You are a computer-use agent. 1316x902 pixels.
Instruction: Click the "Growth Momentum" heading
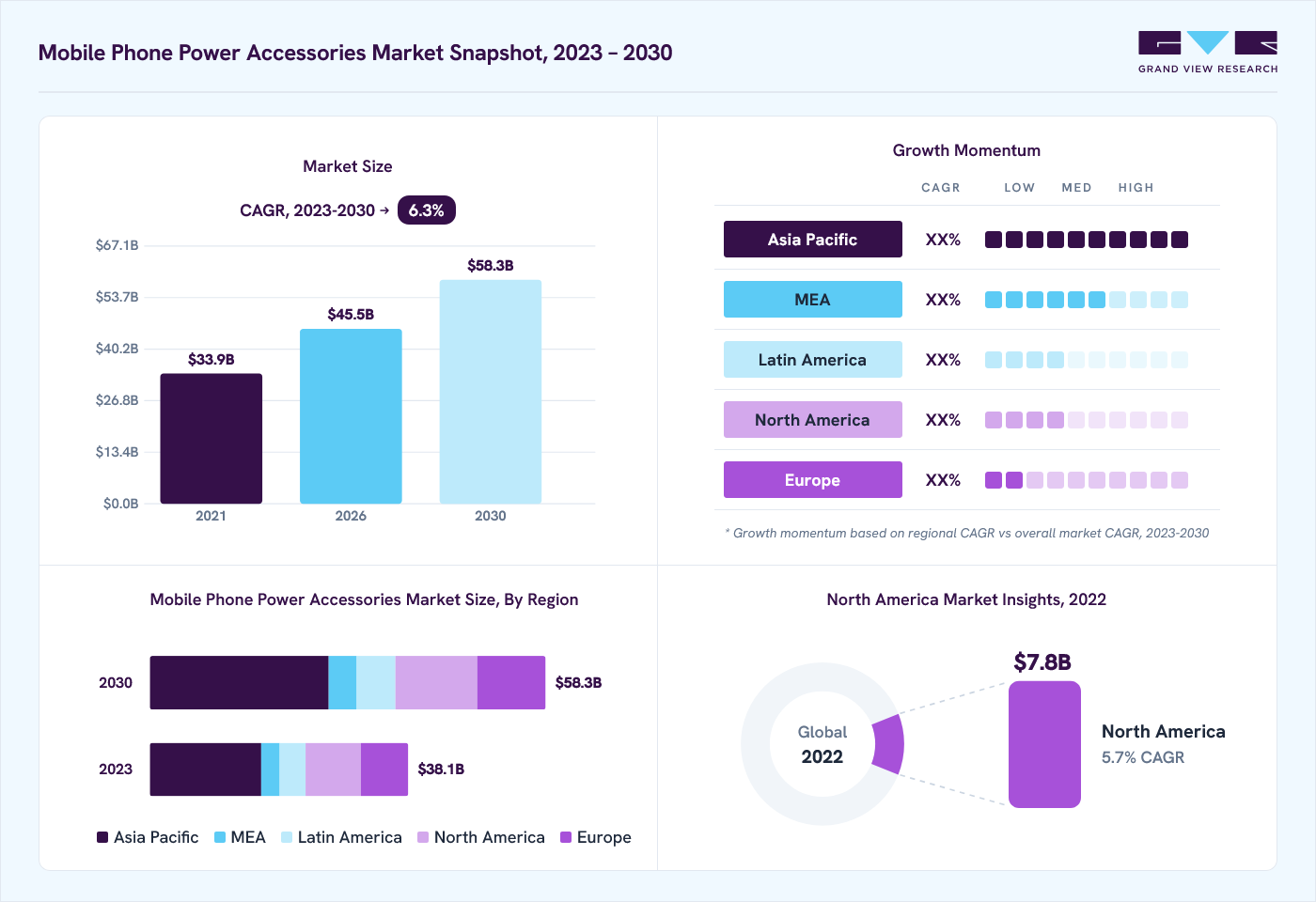click(966, 150)
